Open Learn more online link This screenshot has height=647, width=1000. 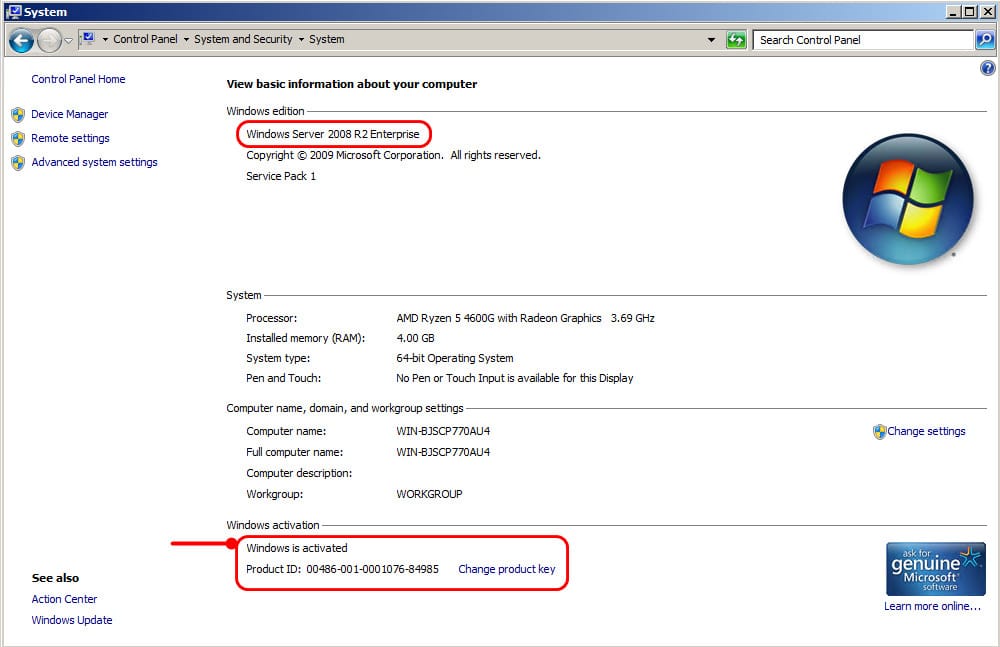pyautogui.click(x=932, y=606)
